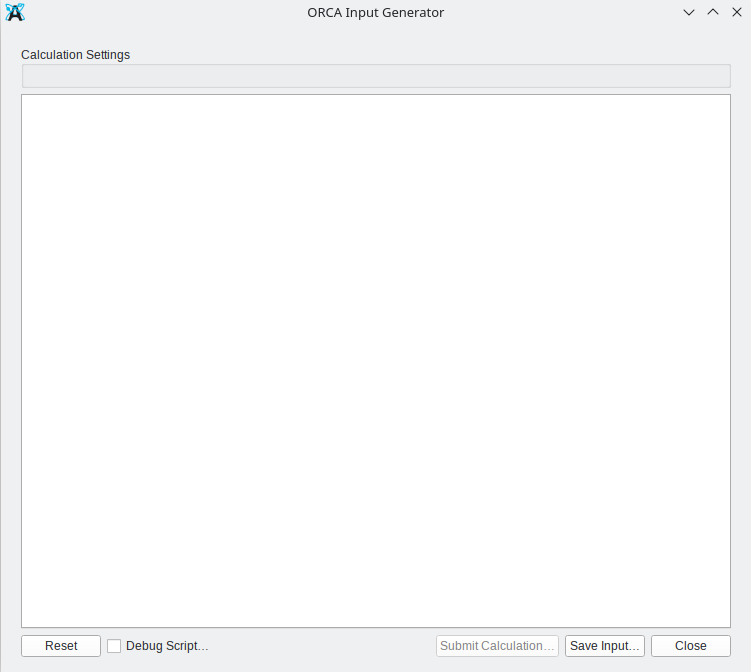
Task: Open the save dialog via Save Input…
Action: (605, 646)
